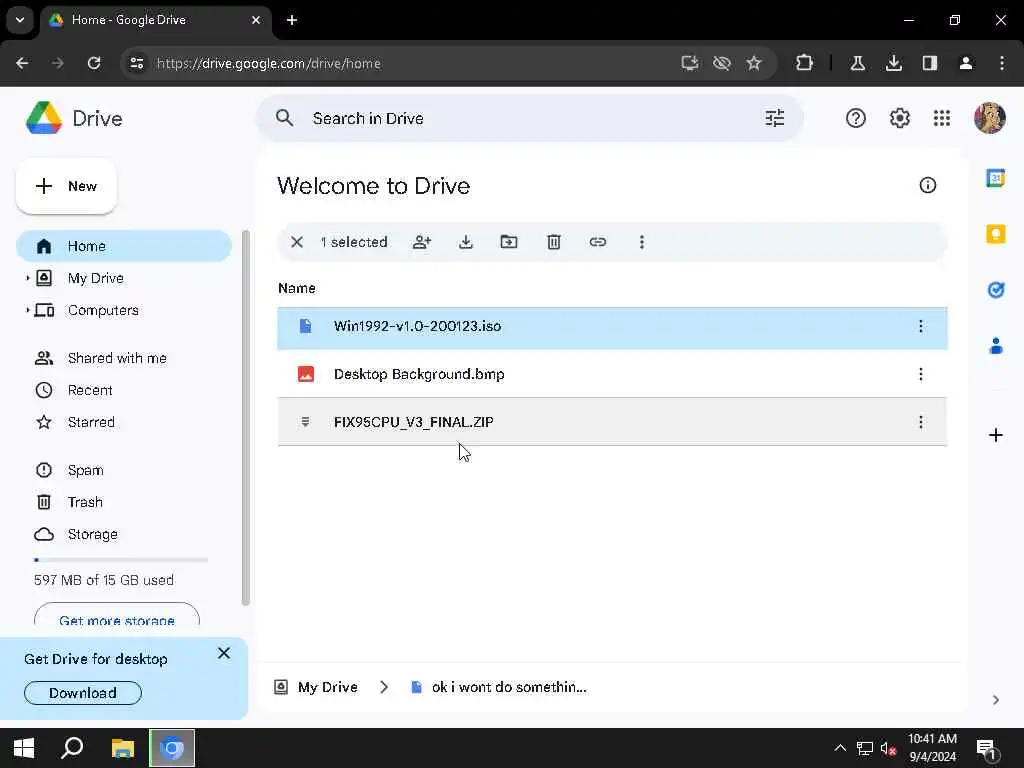Click the Search in Drive field
The height and width of the screenshot is (768, 1024).
point(530,118)
